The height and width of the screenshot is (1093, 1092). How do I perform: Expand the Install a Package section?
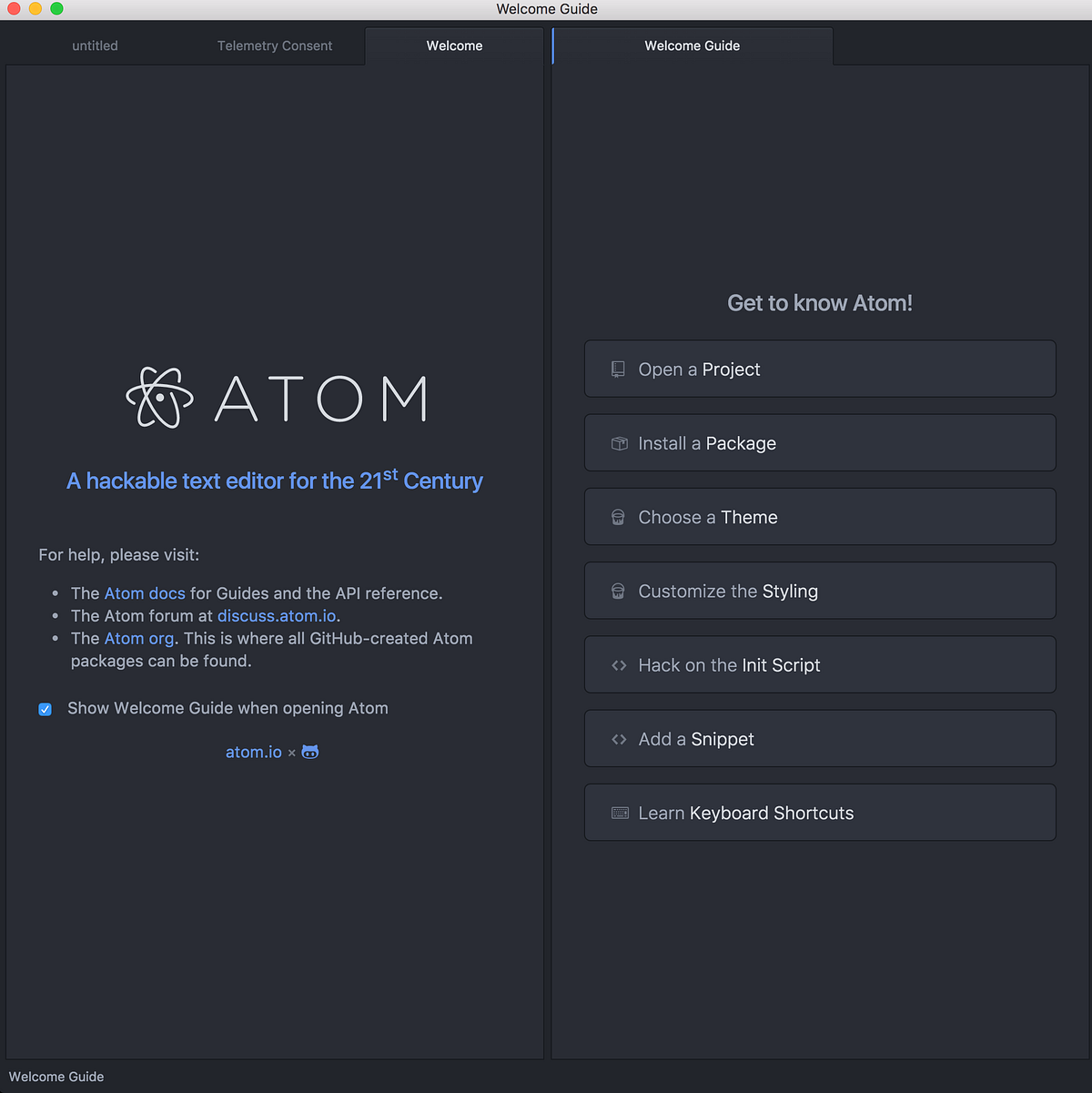click(820, 443)
